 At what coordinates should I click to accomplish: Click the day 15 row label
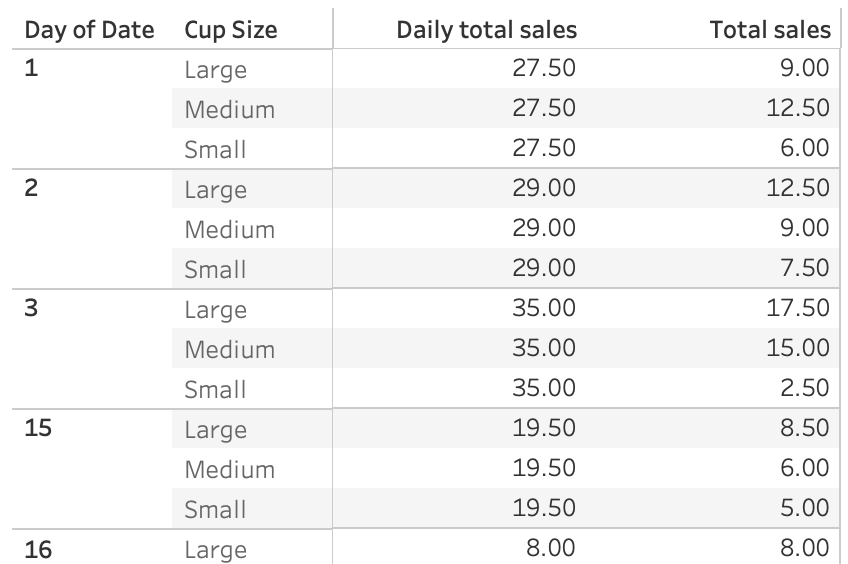[38, 428]
